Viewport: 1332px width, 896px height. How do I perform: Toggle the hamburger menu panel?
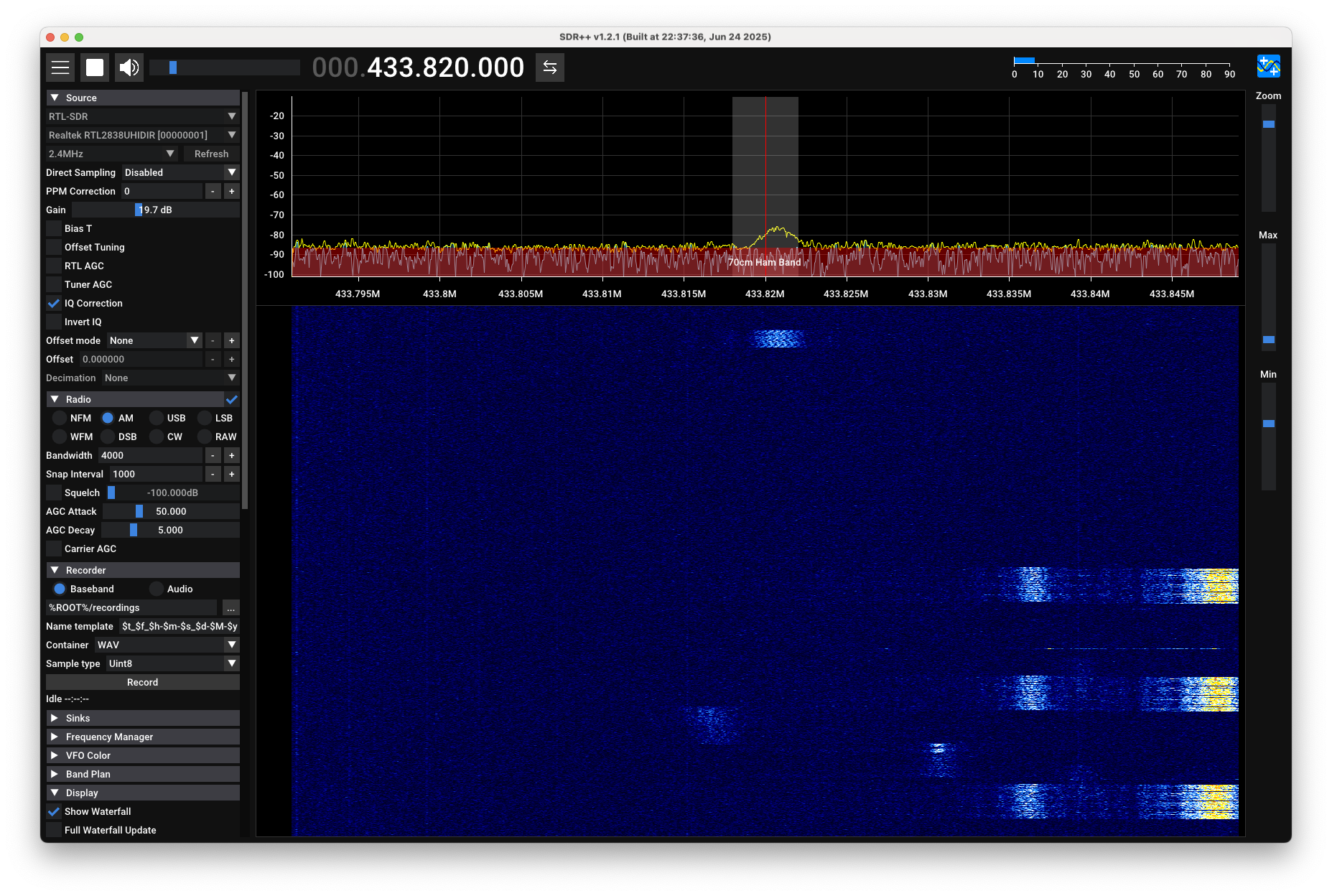click(60, 67)
